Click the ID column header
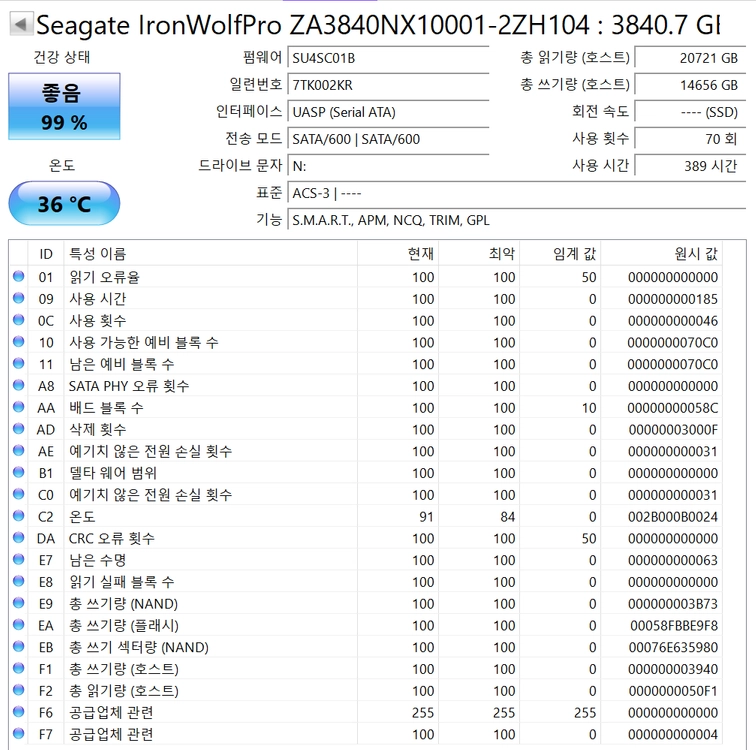756x750 pixels. coord(46,254)
